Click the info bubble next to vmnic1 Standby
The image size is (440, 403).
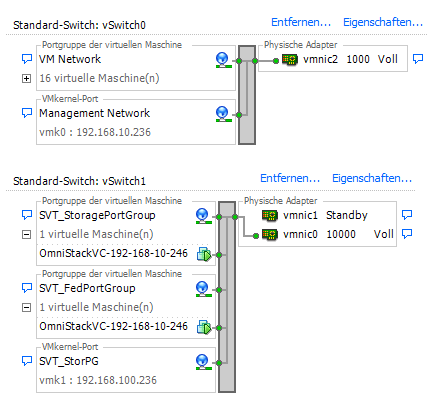tap(407, 215)
